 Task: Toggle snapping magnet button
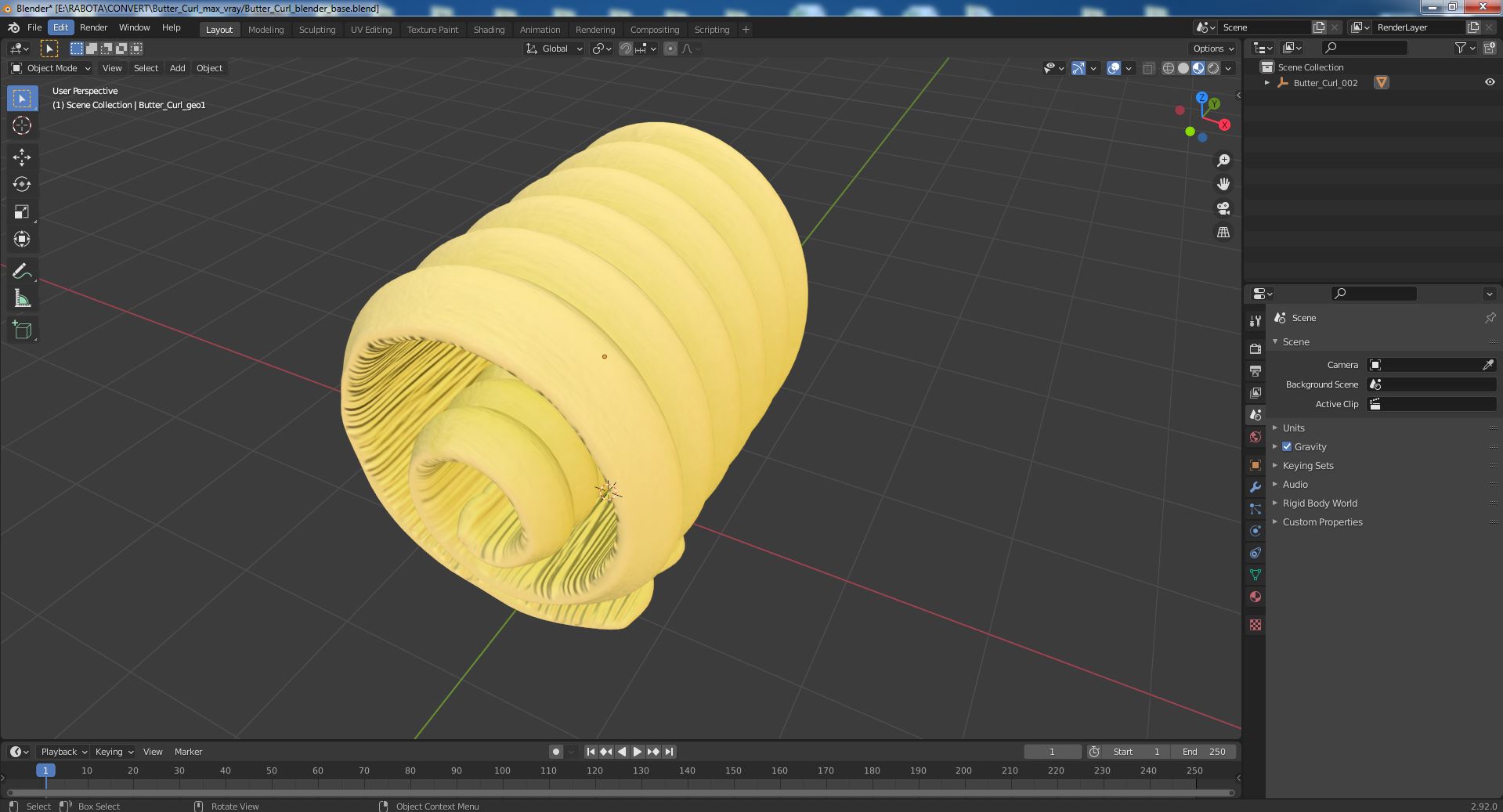pyautogui.click(x=626, y=49)
